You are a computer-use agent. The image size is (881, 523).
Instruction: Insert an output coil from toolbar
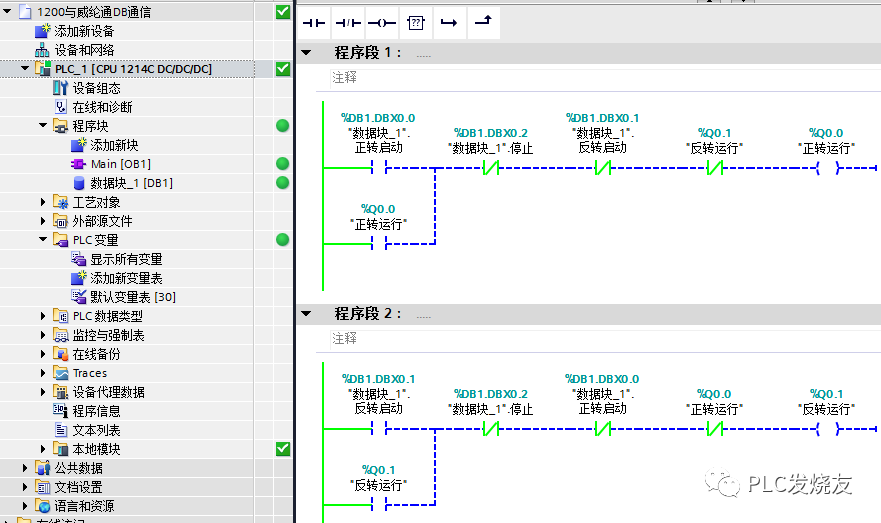click(x=382, y=23)
